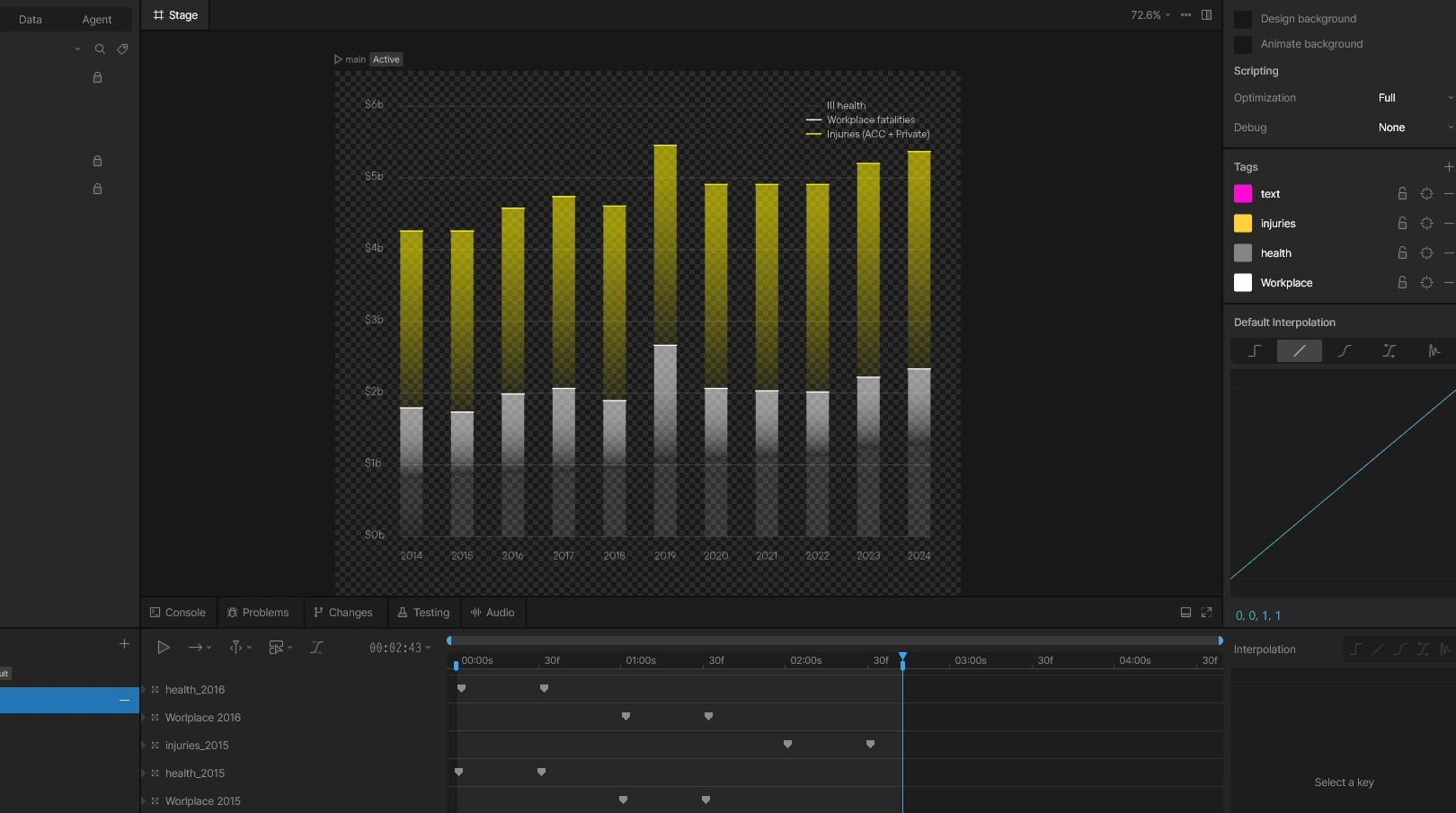1456x813 pixels.
Task: Click the Active badge next to main
Action: pyautogui.click(x=386, y=59)
